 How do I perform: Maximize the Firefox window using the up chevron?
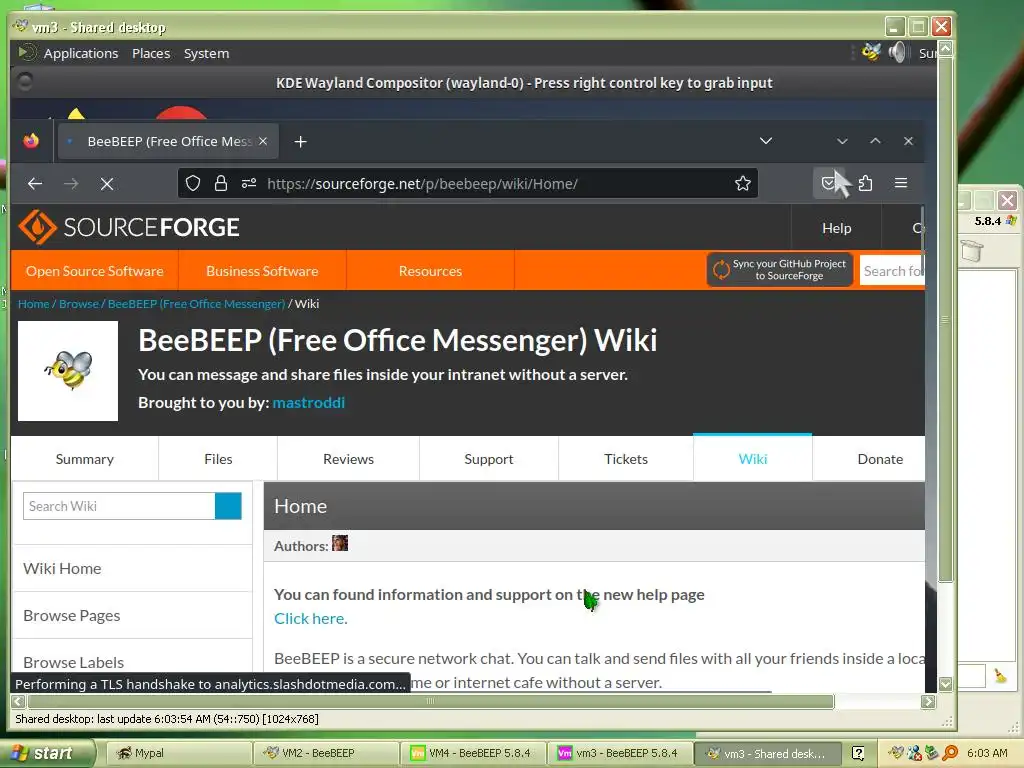coord(875,141)
